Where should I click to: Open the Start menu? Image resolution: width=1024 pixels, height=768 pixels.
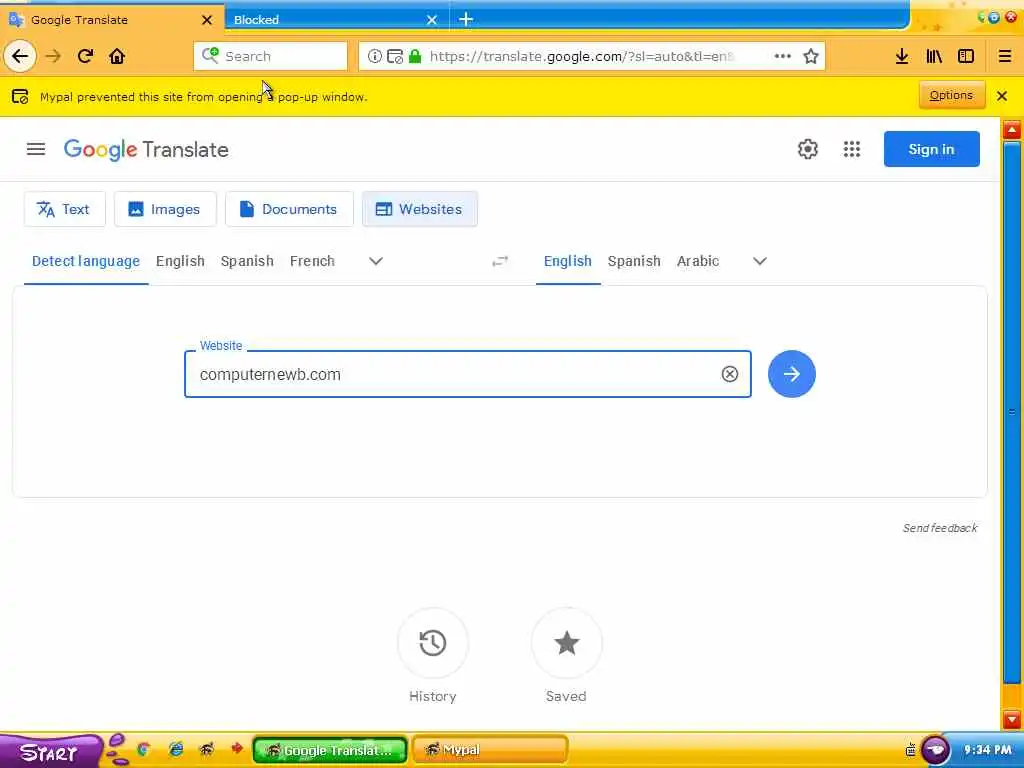pos(49,752)
